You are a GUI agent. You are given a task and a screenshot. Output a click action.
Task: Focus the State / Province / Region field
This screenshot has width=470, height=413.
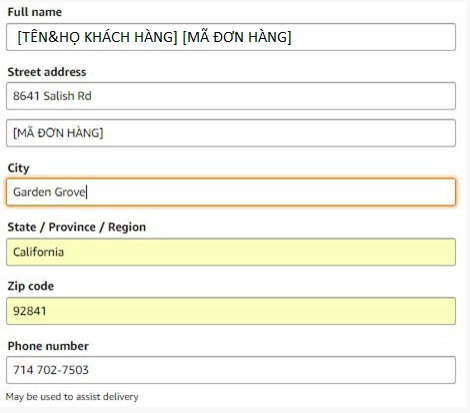[231, 252]
